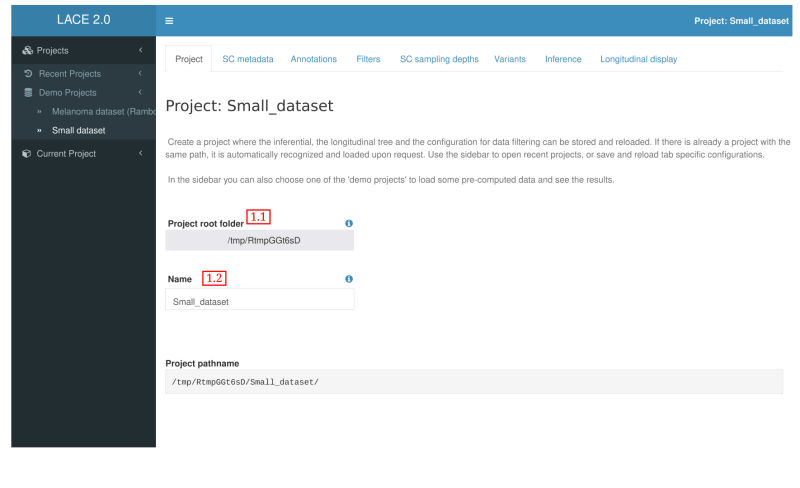This screenshot has width=800, height=488.
Task: Open the Longitudinal display tab
Action: click(x=638, y=59)
